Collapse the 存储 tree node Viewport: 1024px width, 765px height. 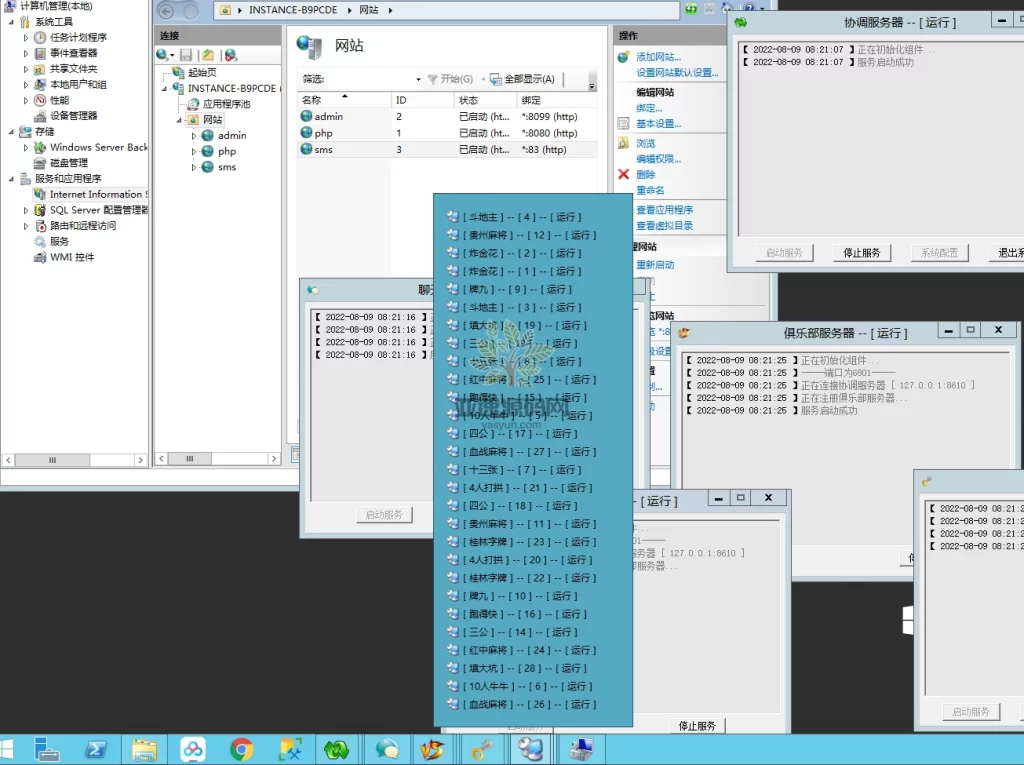tap(11, 132)
